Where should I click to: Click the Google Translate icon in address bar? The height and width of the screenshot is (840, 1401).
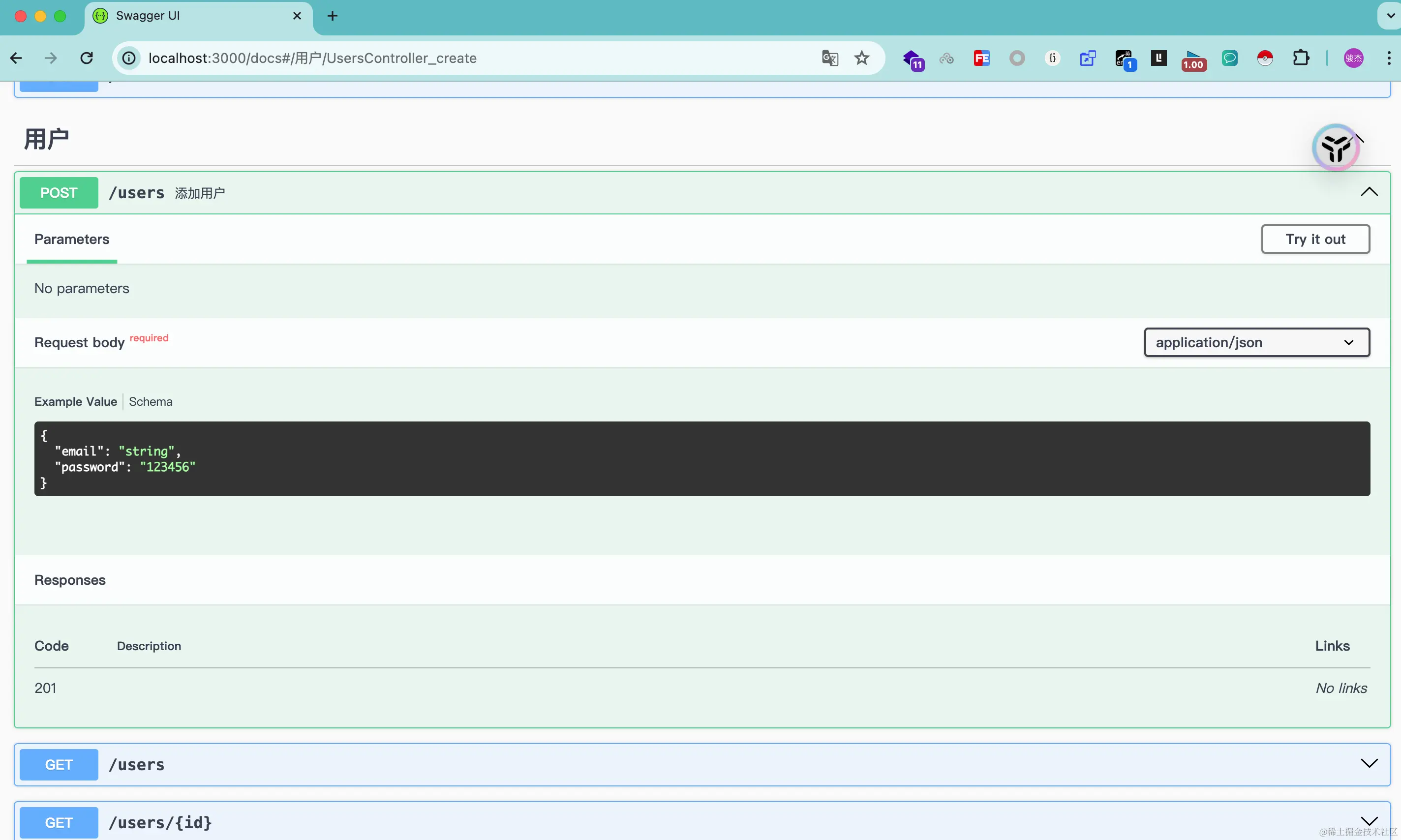pyautogui.click(x=829, y=59)
